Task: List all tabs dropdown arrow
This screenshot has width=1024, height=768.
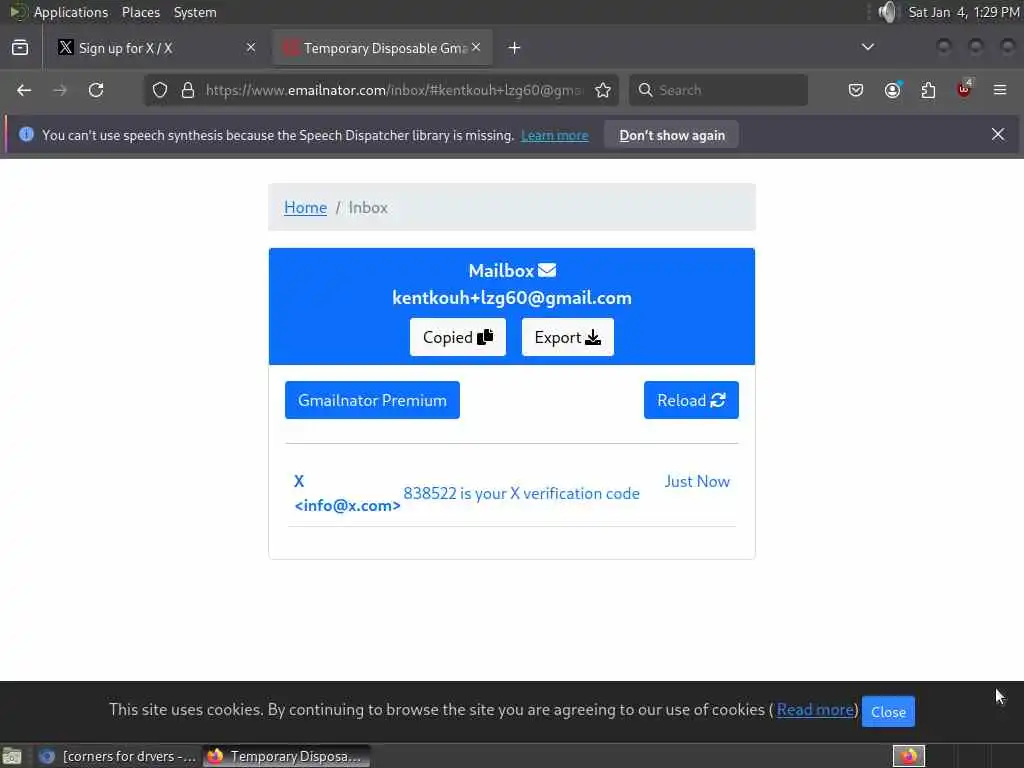Action: coord(867,47)
